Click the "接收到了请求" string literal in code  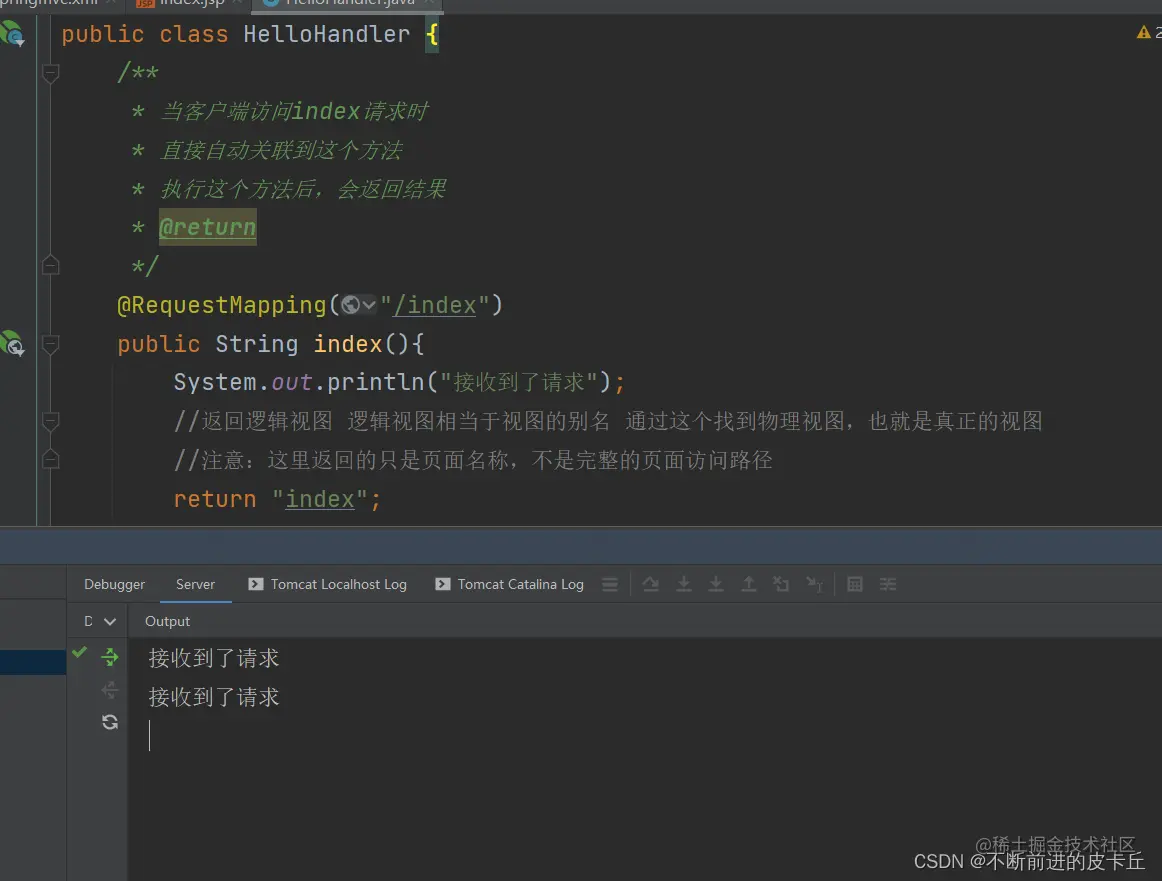coord(519,382)
